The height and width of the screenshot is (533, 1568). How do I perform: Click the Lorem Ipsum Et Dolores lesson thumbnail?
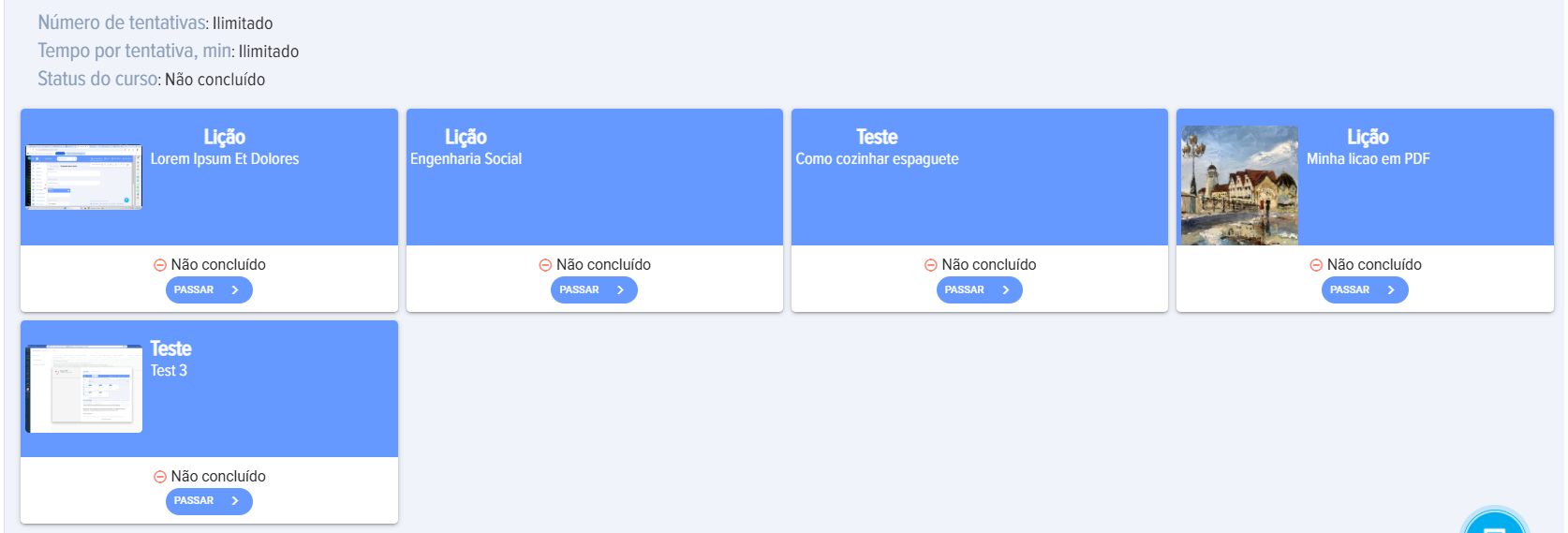click(83, 177)
